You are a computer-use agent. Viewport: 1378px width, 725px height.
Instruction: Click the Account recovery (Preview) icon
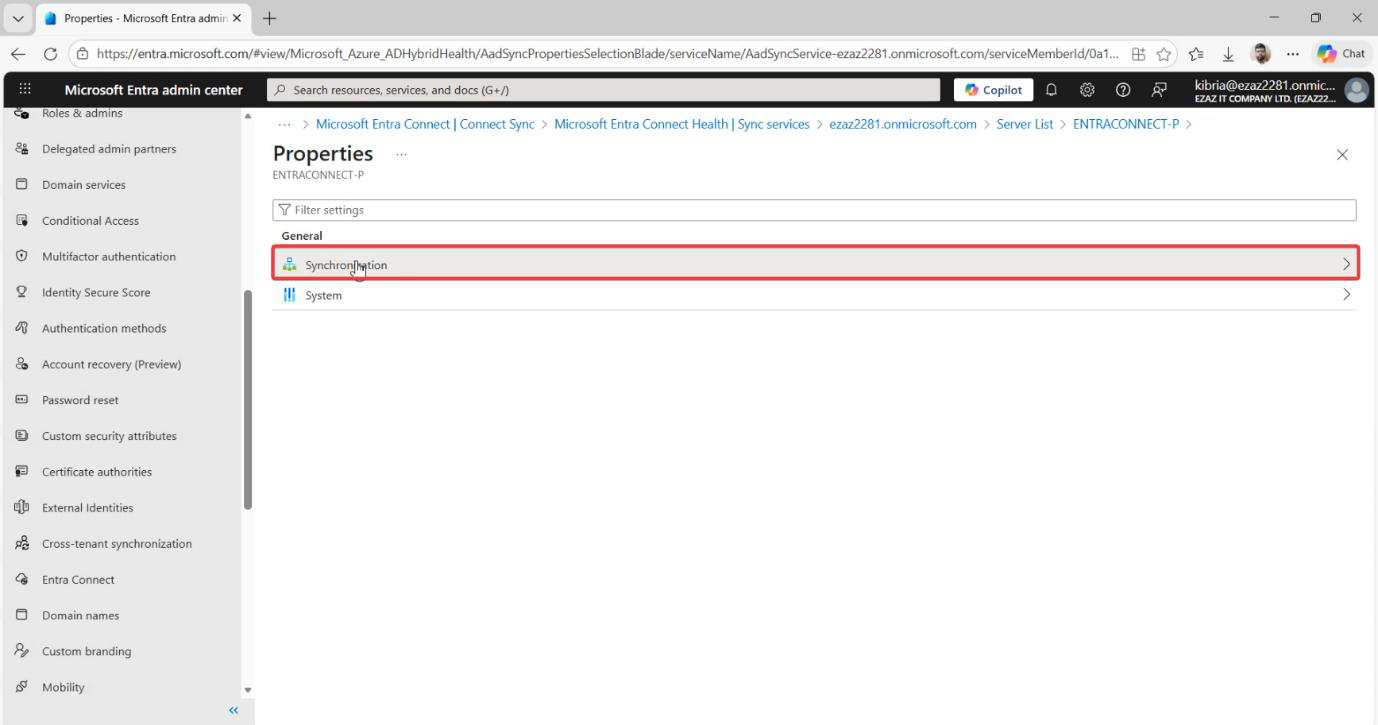click(22, 364)
